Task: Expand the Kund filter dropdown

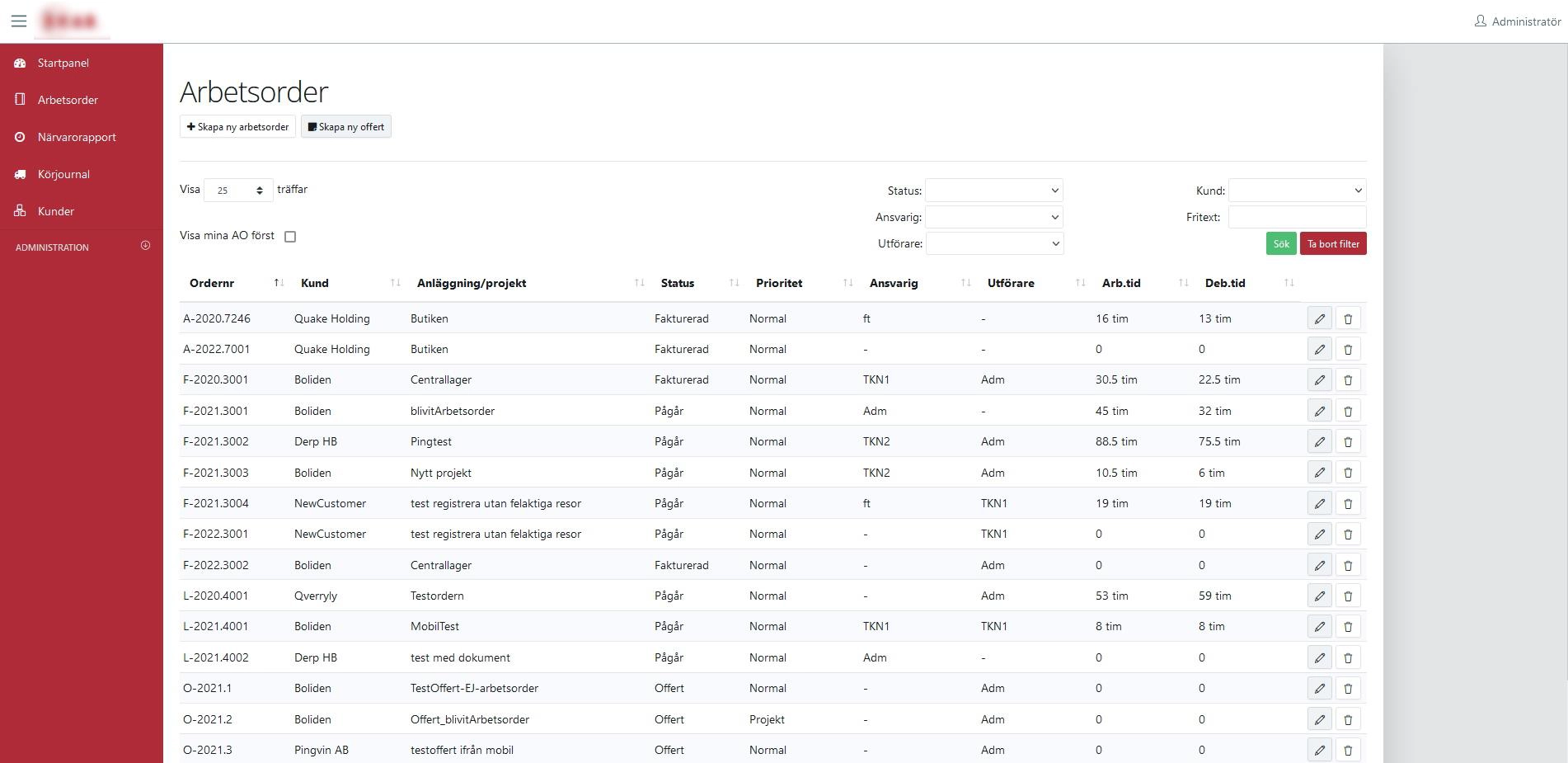Action: click(1297, 191)
